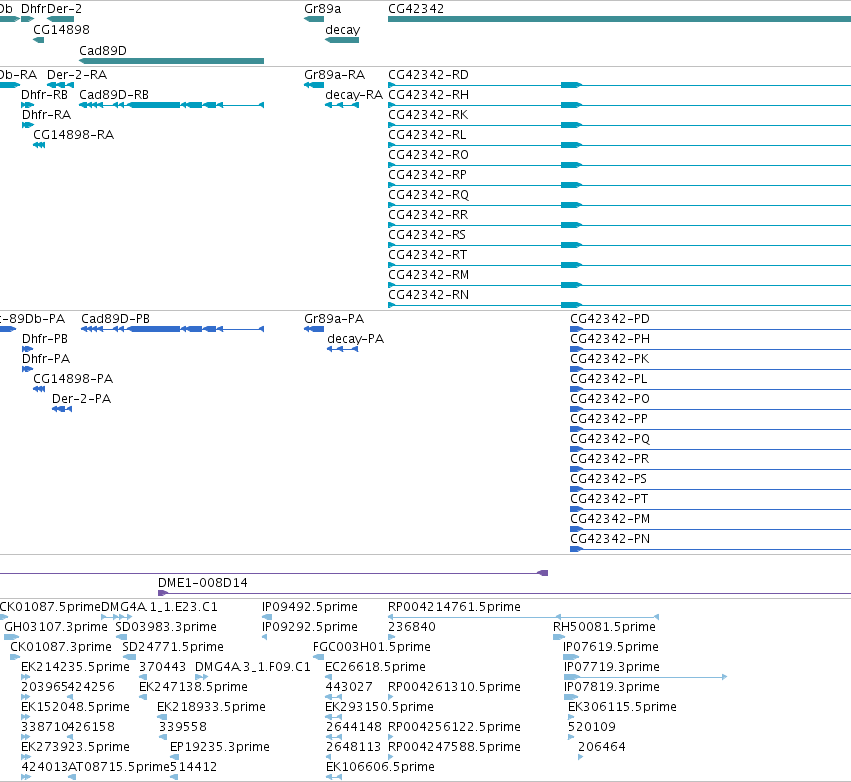Select transcript Dhfr-RA
This screenshot has width=851, height=782.
(46, 115)
